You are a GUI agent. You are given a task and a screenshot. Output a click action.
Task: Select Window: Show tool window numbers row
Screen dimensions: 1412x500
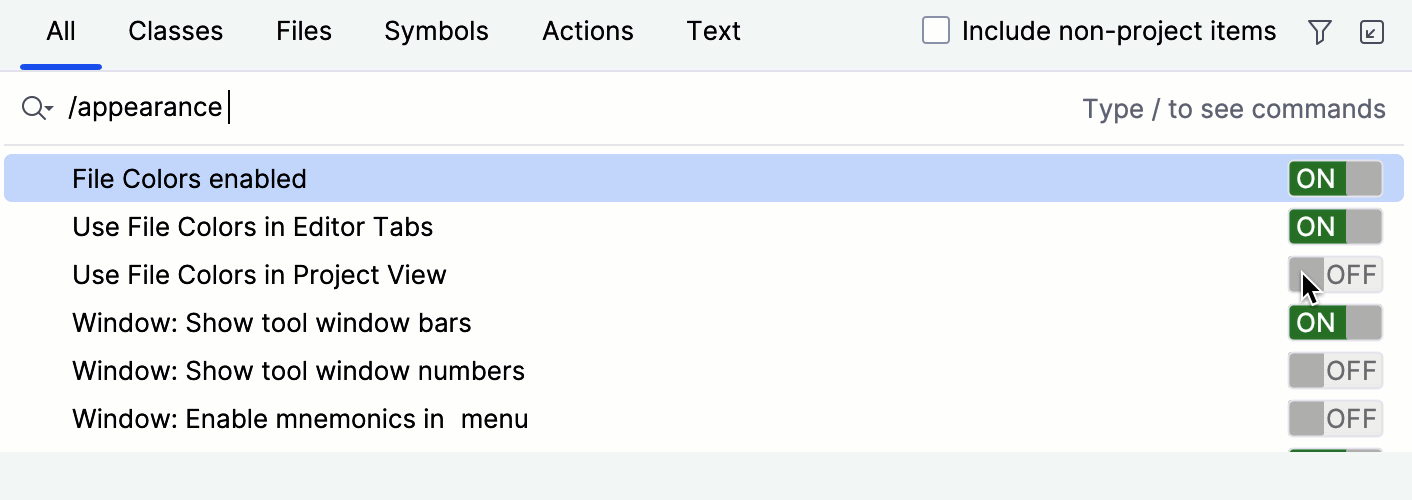click(704, 371)
